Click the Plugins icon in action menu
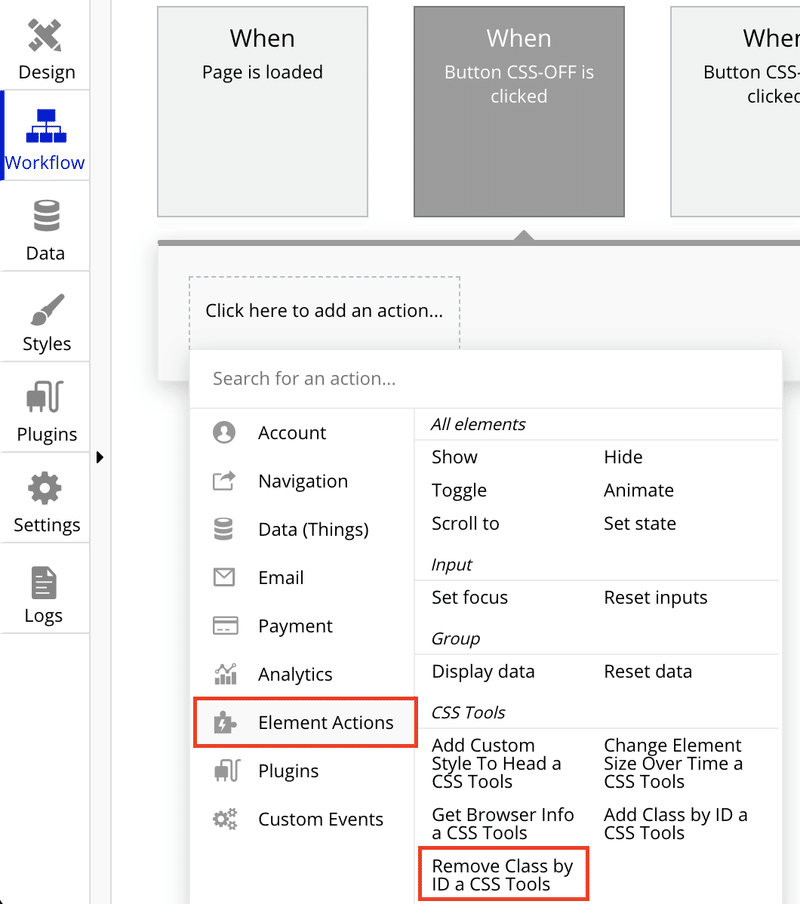The height and width of the screenshot is (904, 800). 227,770
